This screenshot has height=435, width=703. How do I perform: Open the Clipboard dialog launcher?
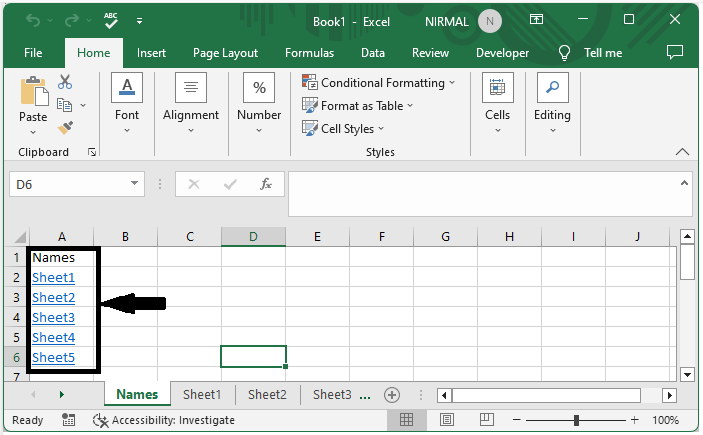[92, 152]
